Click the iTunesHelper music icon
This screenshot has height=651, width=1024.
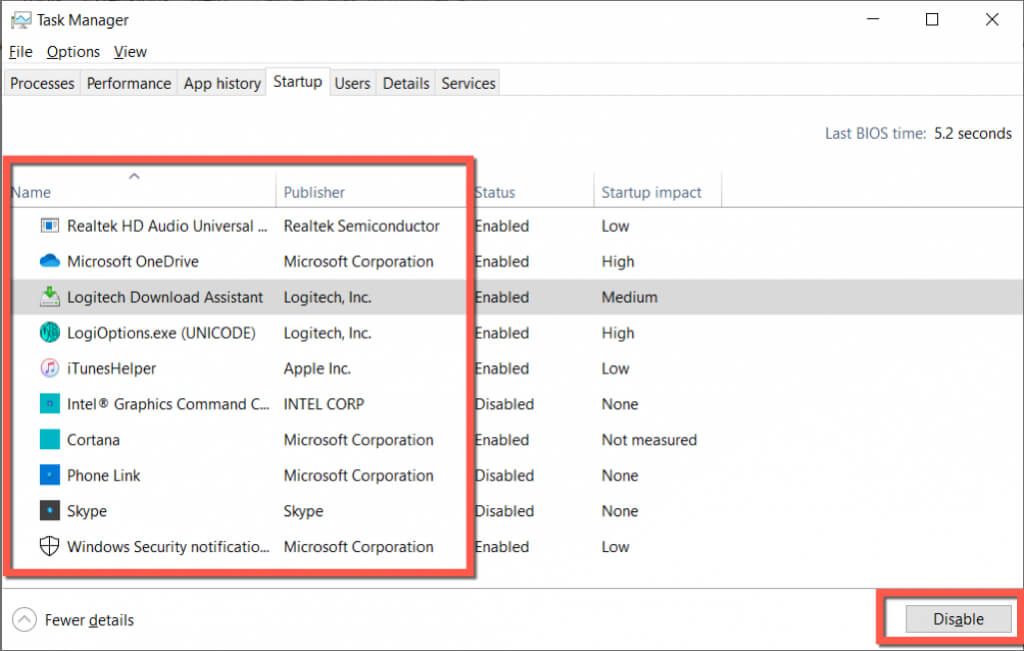point(50,368)
